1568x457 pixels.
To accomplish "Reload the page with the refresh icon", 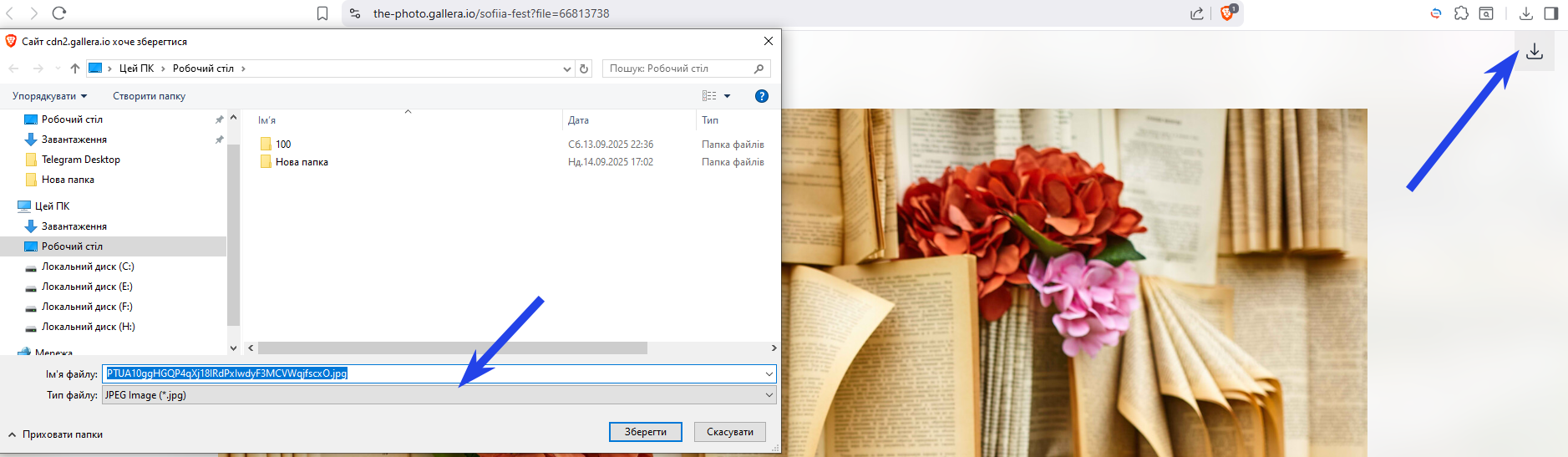I will coord(58,13).
